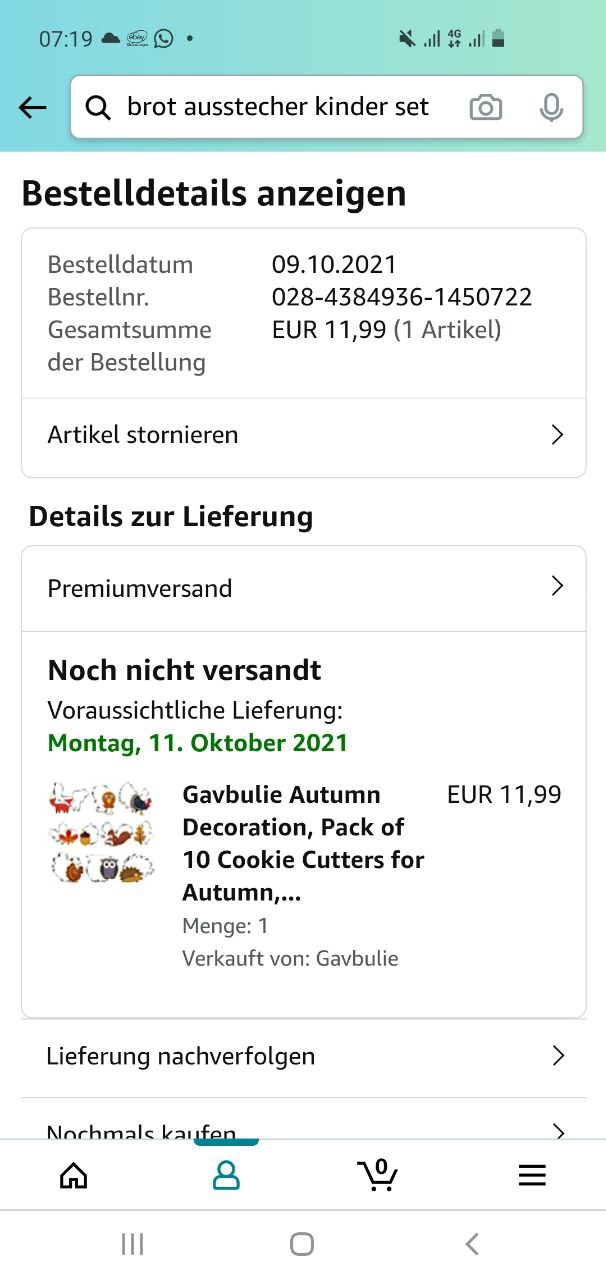
Task: Expand Artikel stornieren chevron
Action: [558, 435]
